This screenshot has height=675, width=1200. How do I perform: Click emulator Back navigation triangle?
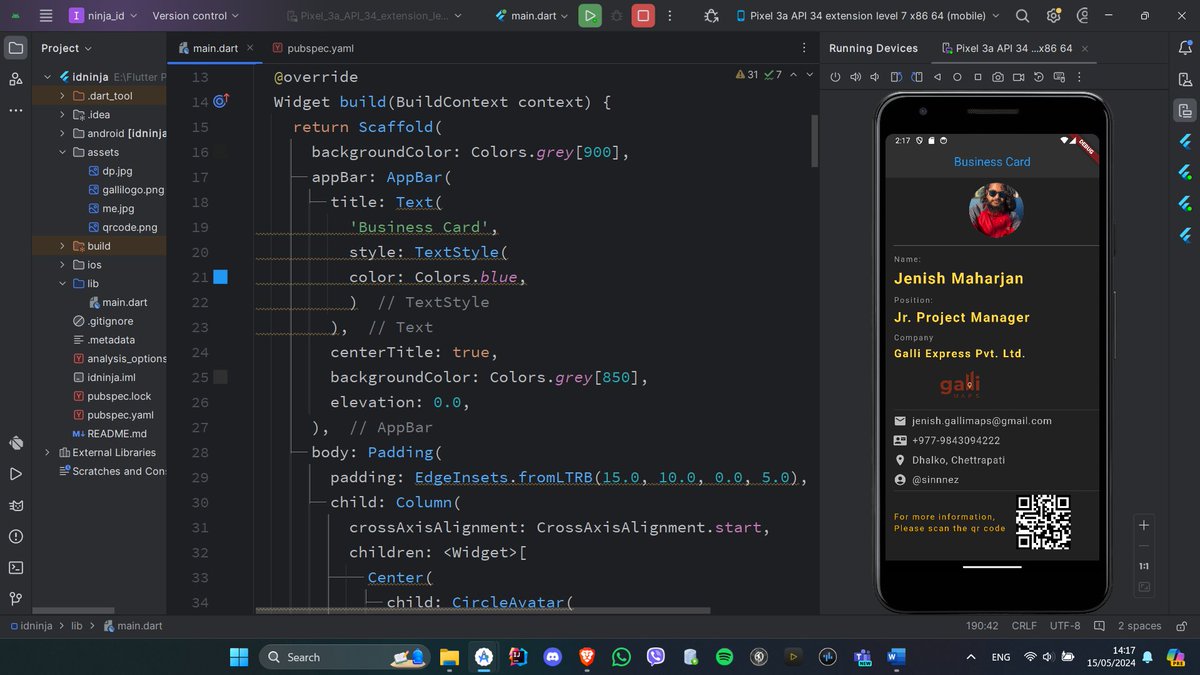click(x=937, y=77)
